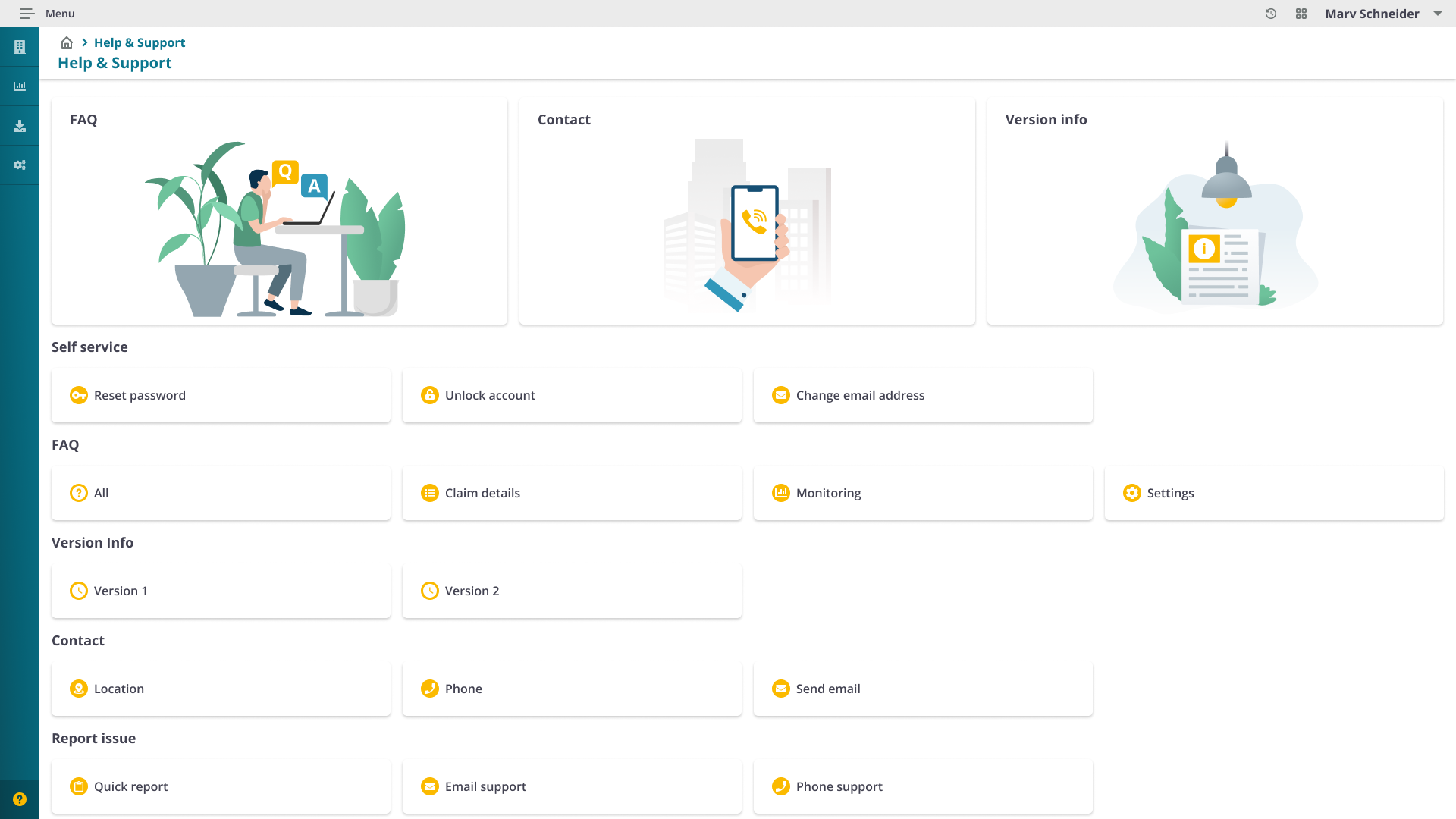View Version 2 info
Screen dimensions: 1456x819
click(x=572, y=591)
